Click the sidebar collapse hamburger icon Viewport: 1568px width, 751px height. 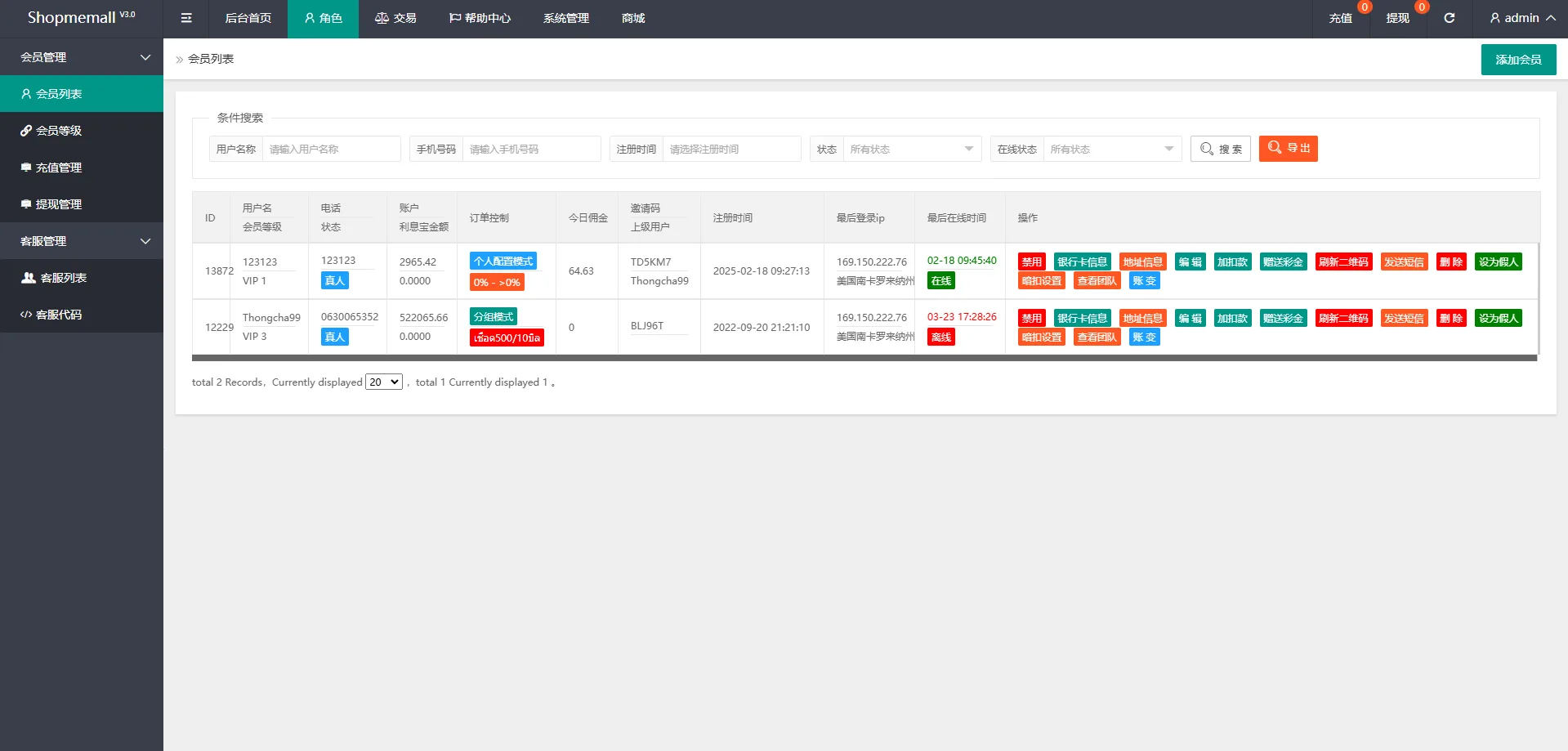(186, 18)
